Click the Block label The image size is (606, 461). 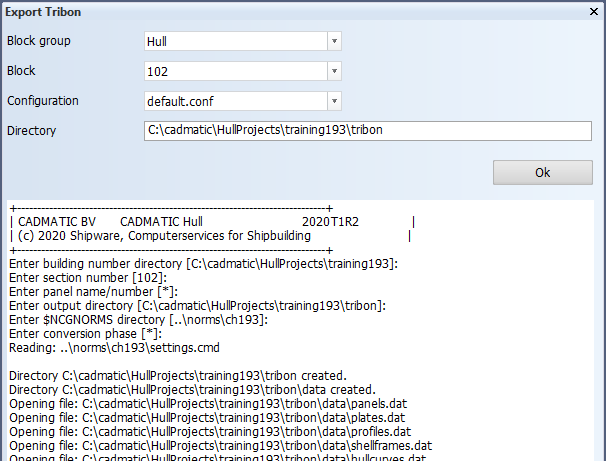[x=21, y=71]
